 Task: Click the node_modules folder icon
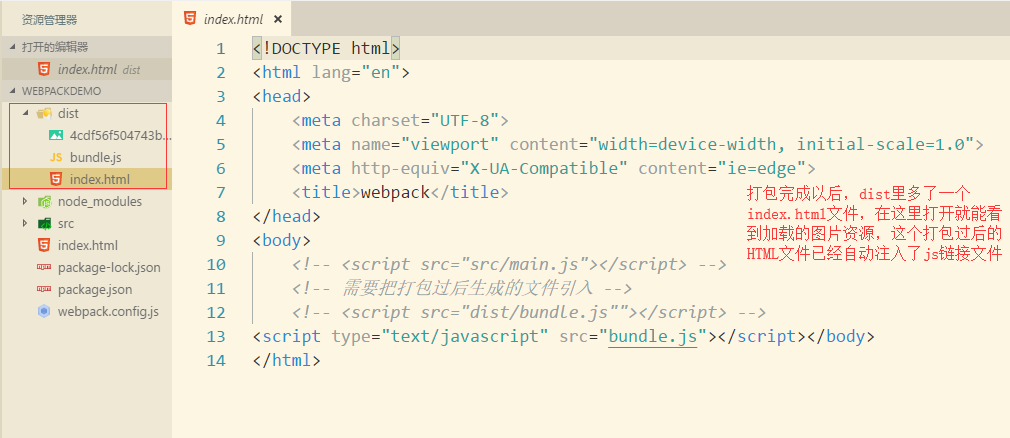(x=44, y=202)
